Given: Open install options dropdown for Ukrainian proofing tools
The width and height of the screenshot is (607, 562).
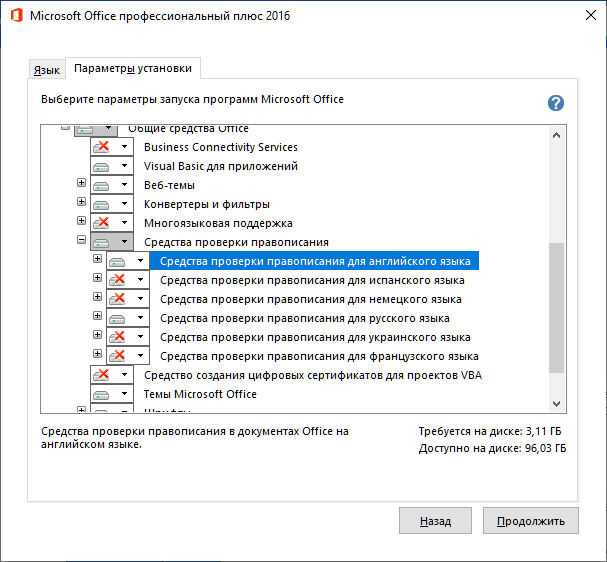Looking at the screenshot, I should point(140,337).
